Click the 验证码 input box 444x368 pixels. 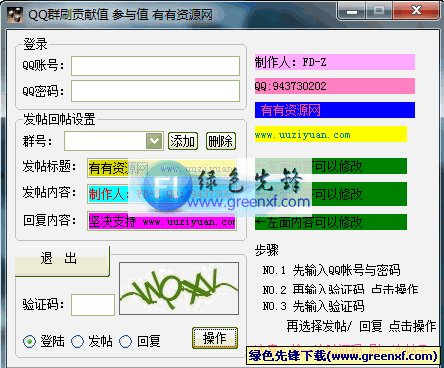[x=93, y=305]
